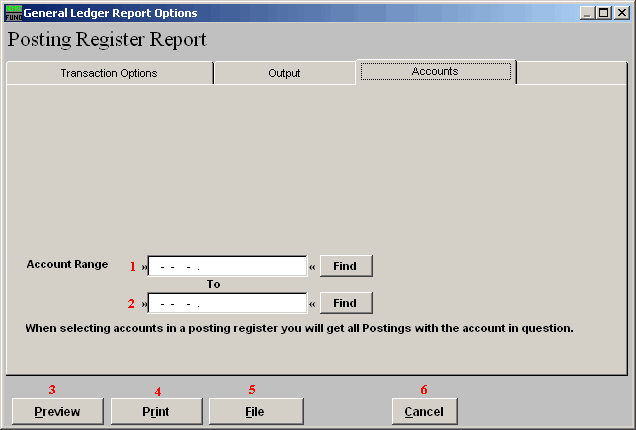The height and width of the screenshot is (430, 636).
Task: Select the Accounts tab
Action: [x=435, y=72]
